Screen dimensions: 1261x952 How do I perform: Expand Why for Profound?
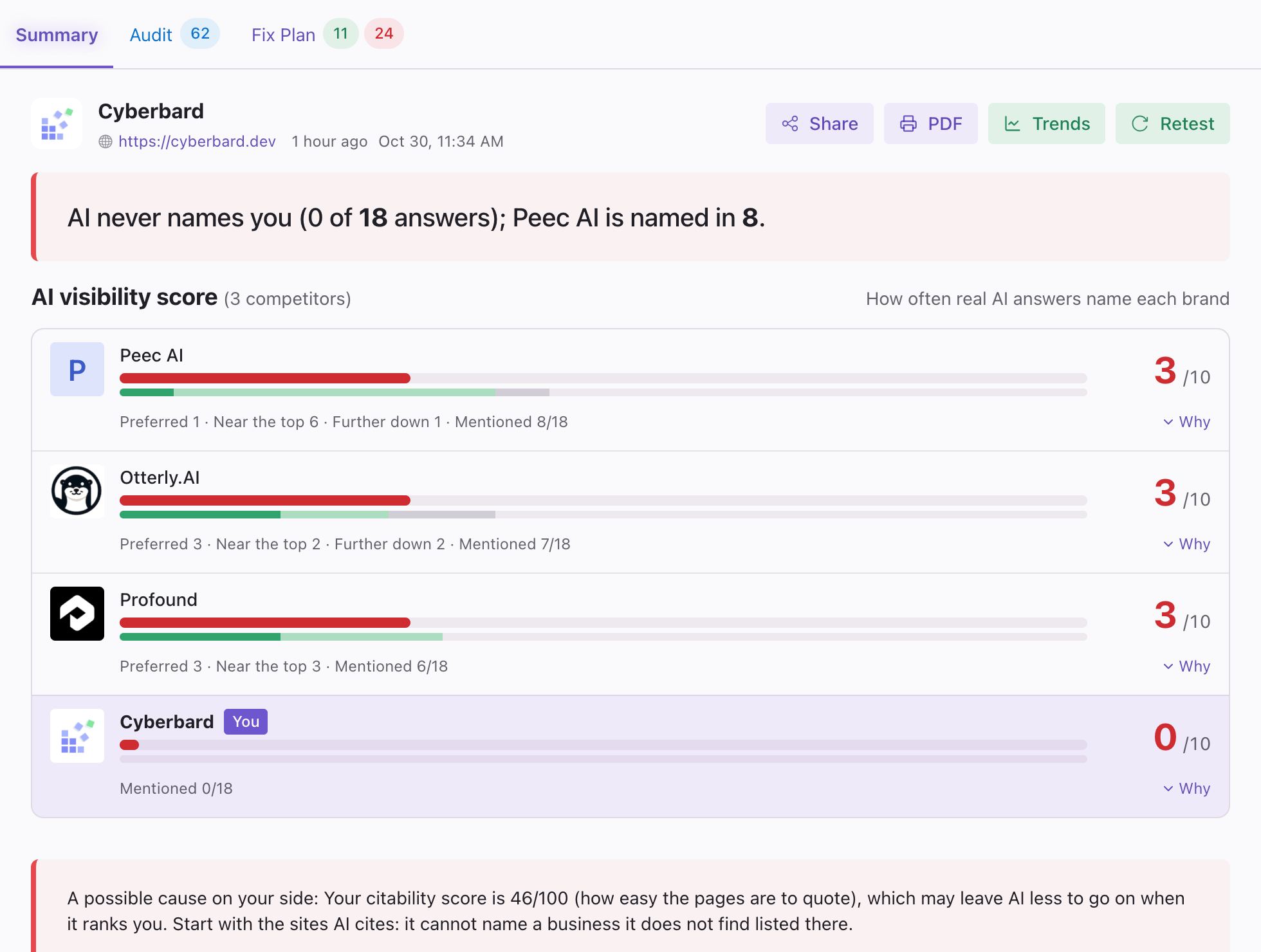click(1187, 666)
